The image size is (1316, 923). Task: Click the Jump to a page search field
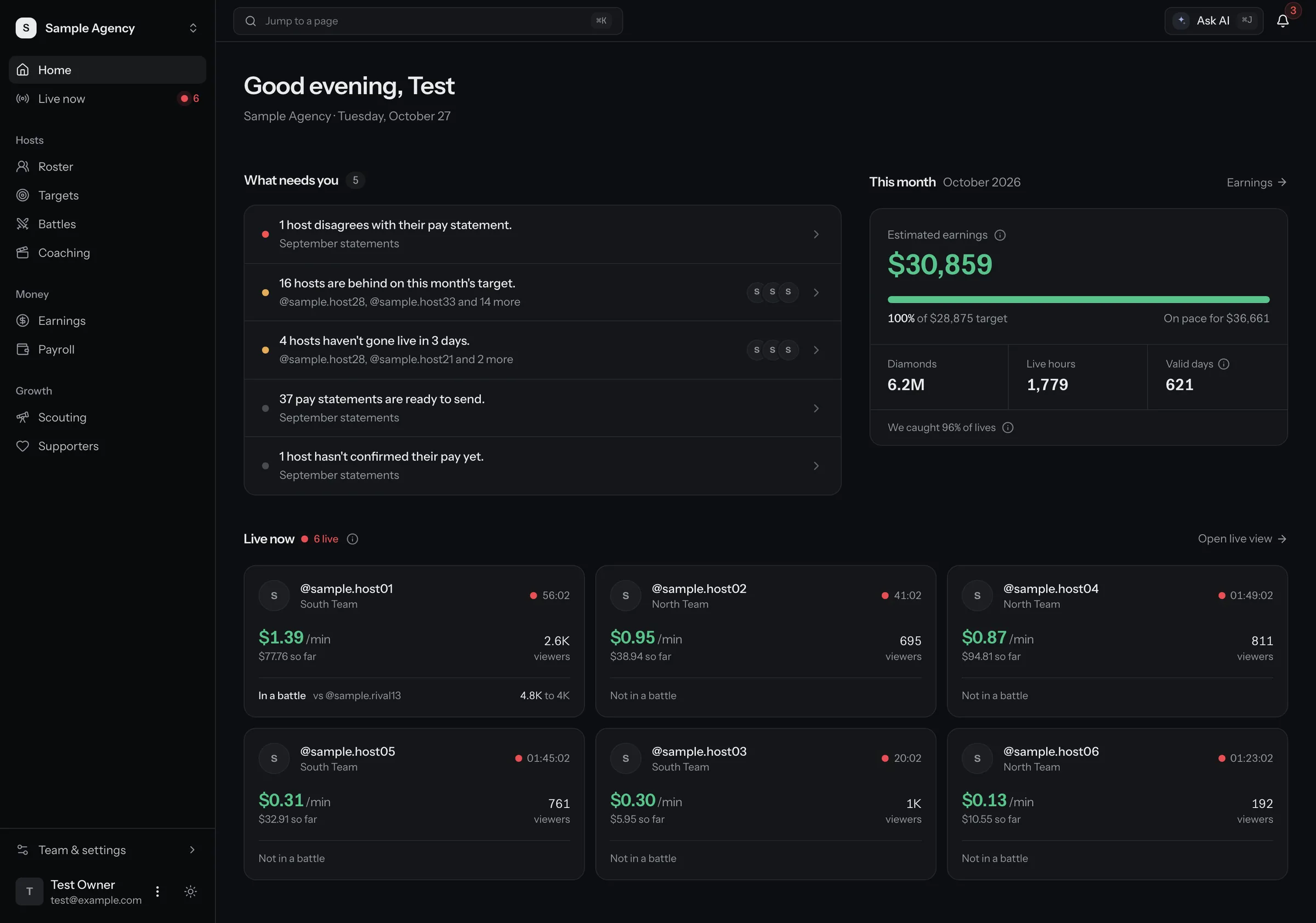coord(428,21)
